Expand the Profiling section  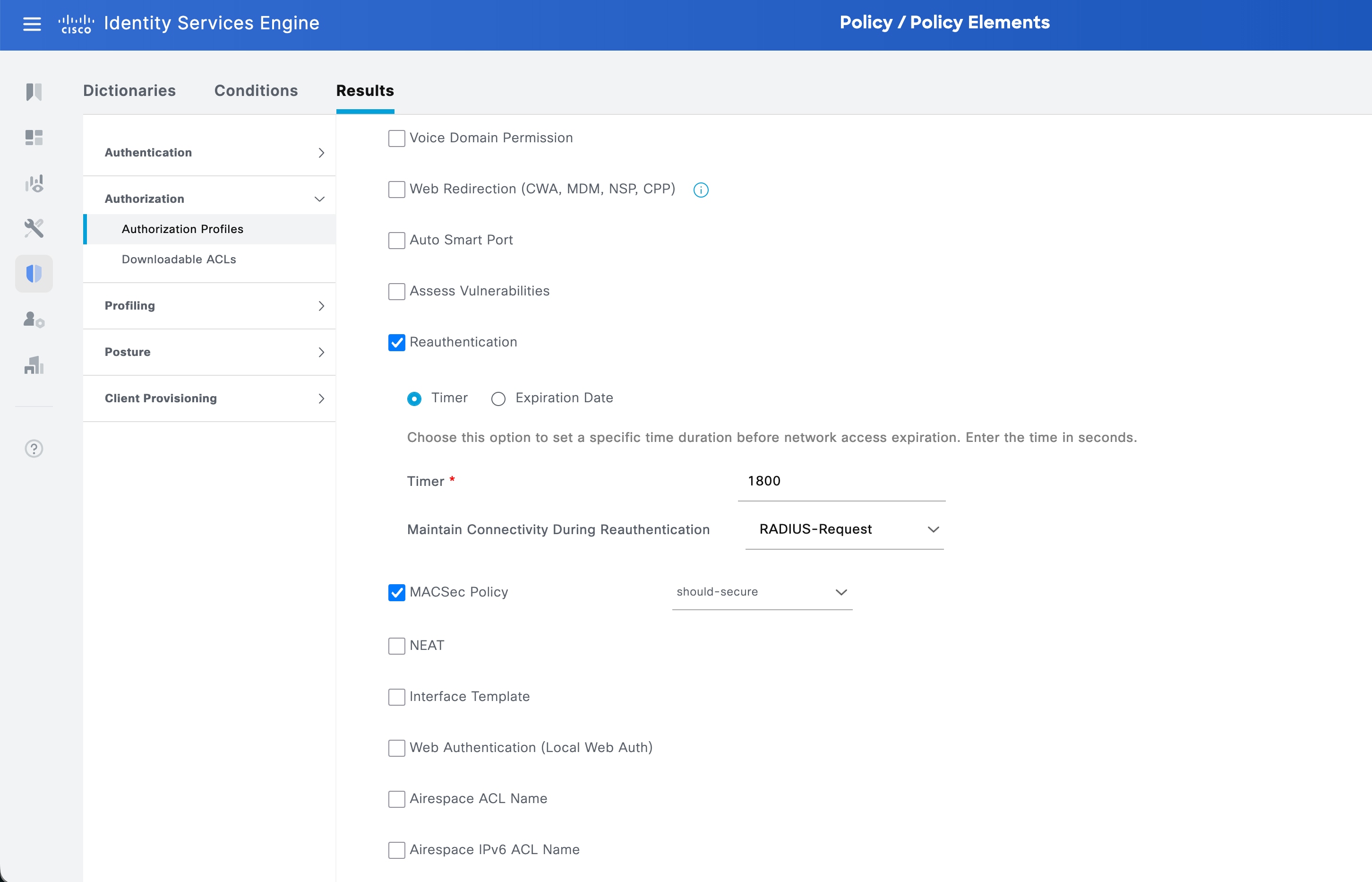209,306
